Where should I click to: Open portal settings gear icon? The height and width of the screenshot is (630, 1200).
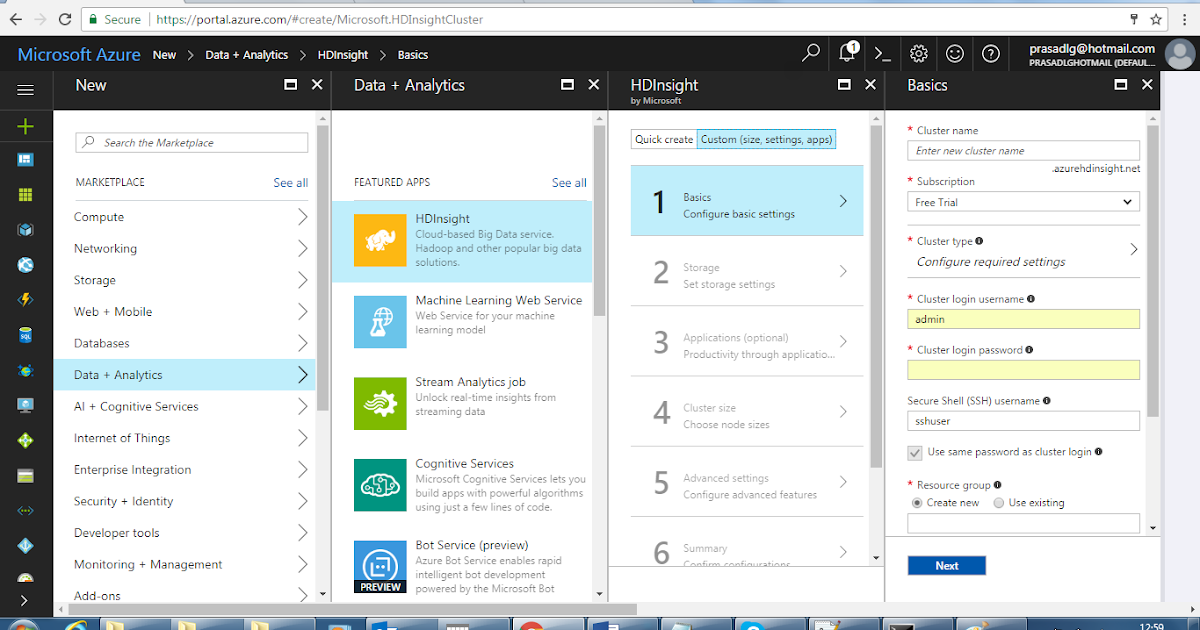[918, 54]
